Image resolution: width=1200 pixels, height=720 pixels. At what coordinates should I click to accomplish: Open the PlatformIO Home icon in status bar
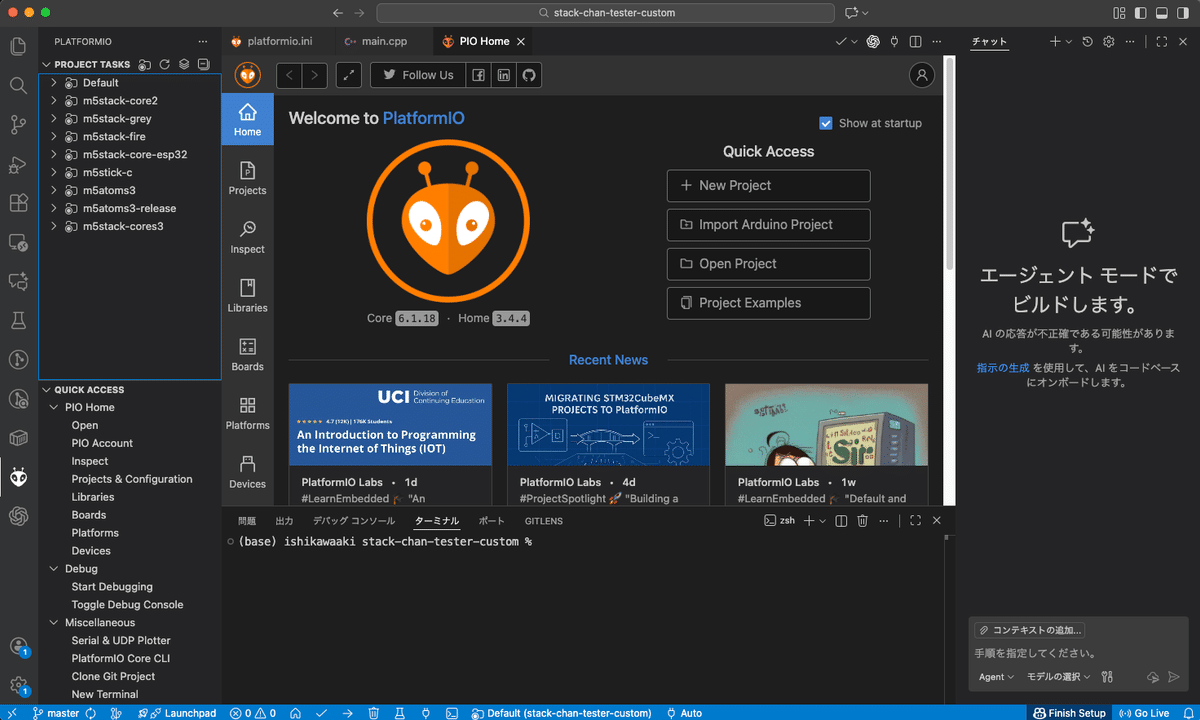296,712
